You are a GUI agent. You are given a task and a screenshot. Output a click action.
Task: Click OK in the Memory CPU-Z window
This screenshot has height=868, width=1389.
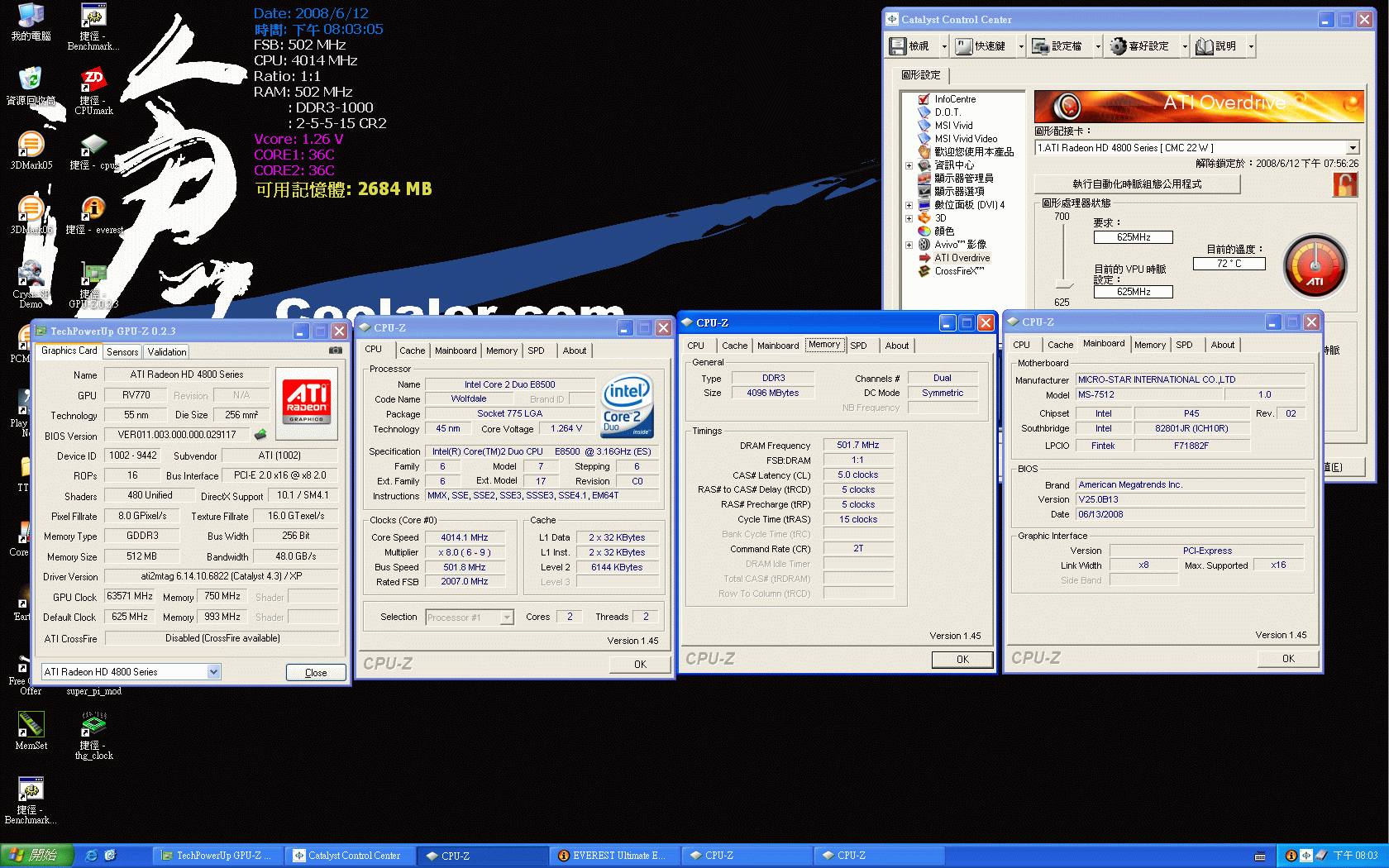coord(962,659)
